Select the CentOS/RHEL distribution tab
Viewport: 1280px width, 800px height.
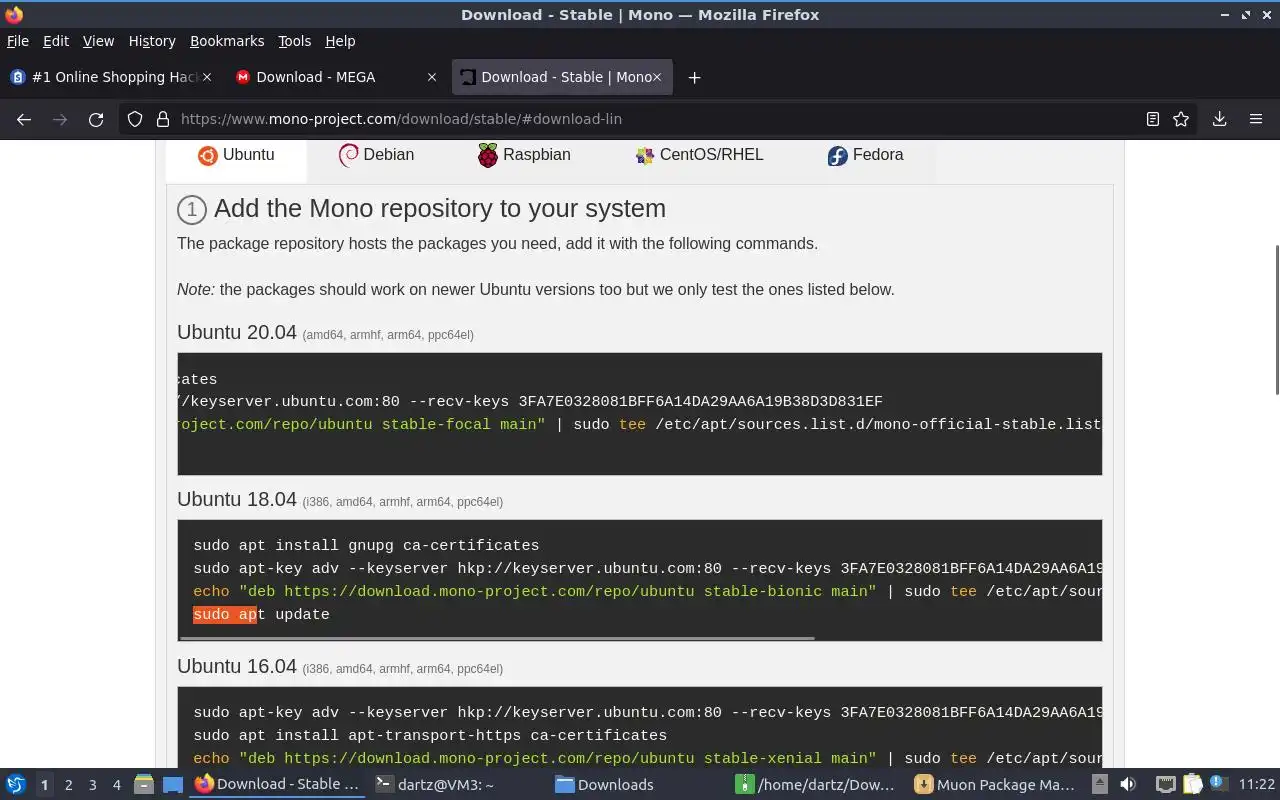coord(699,155)
